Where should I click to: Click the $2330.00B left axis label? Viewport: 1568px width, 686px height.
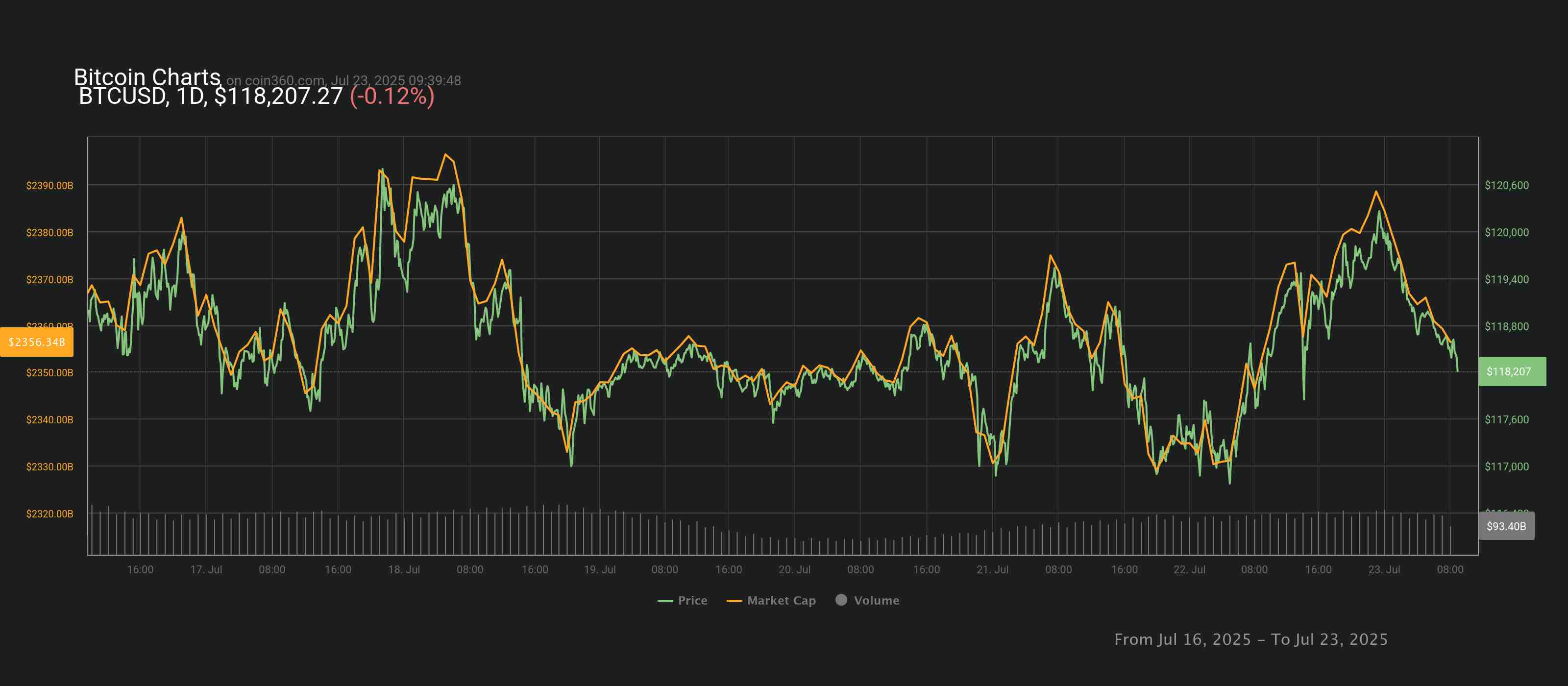click(x=49, y=466)
